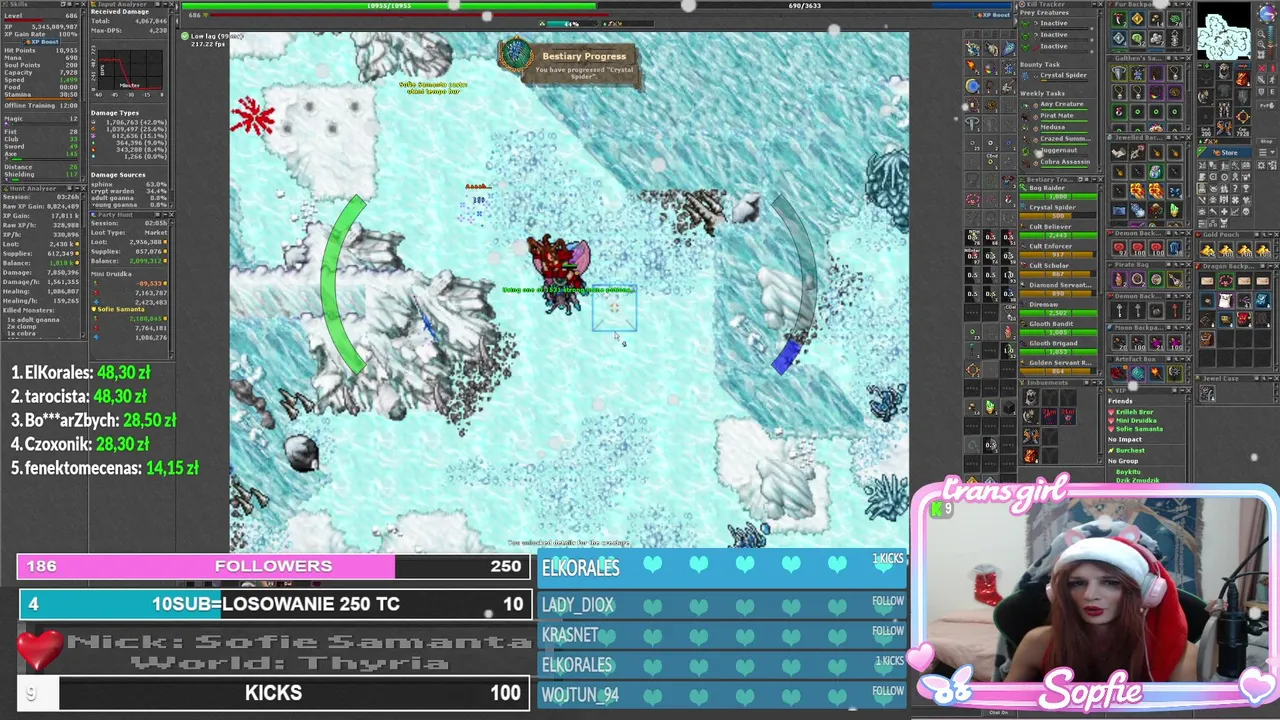Click blue mana potion in first Demon Backpack
This screenshot has height=720, width=1280.
(1174, 247)
